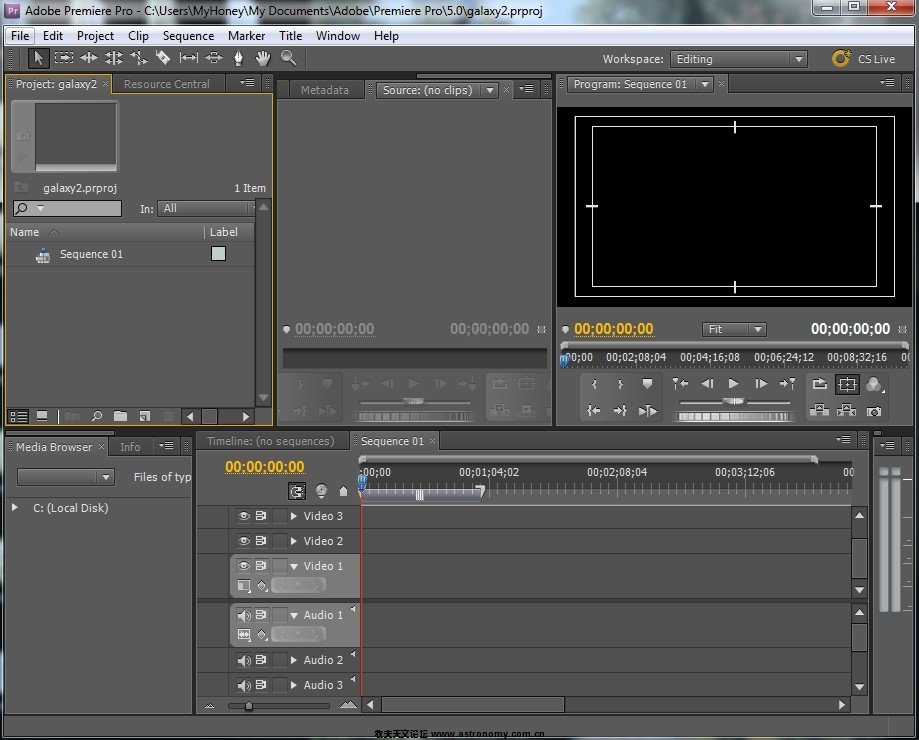
Task: Adjust the Program monitor shuttle slider
Action: pyautogui.click(x=734, y=402)
